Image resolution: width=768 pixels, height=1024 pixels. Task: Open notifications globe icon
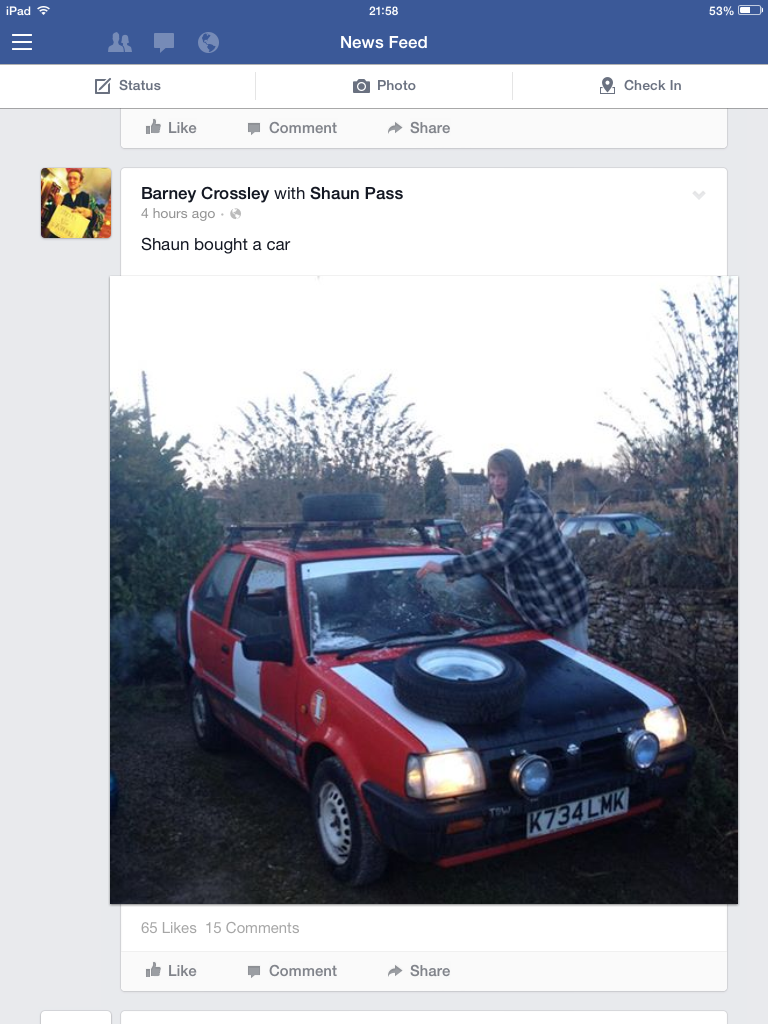tap(208, 42)
